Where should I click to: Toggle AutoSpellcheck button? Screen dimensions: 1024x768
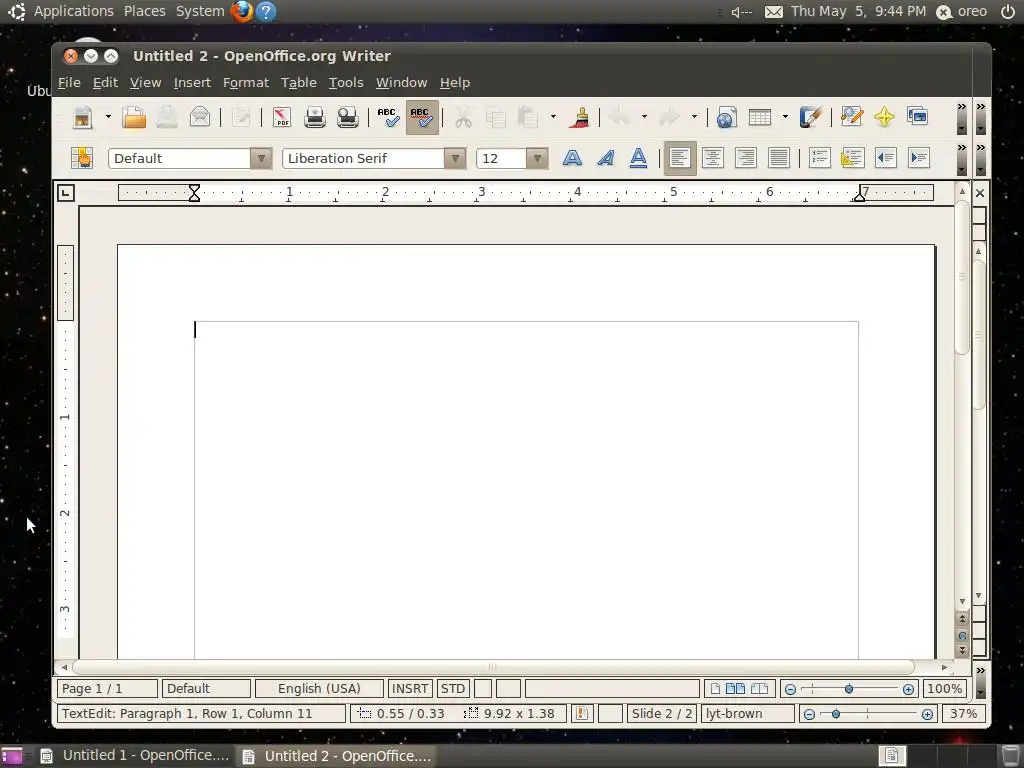[422, 118]
